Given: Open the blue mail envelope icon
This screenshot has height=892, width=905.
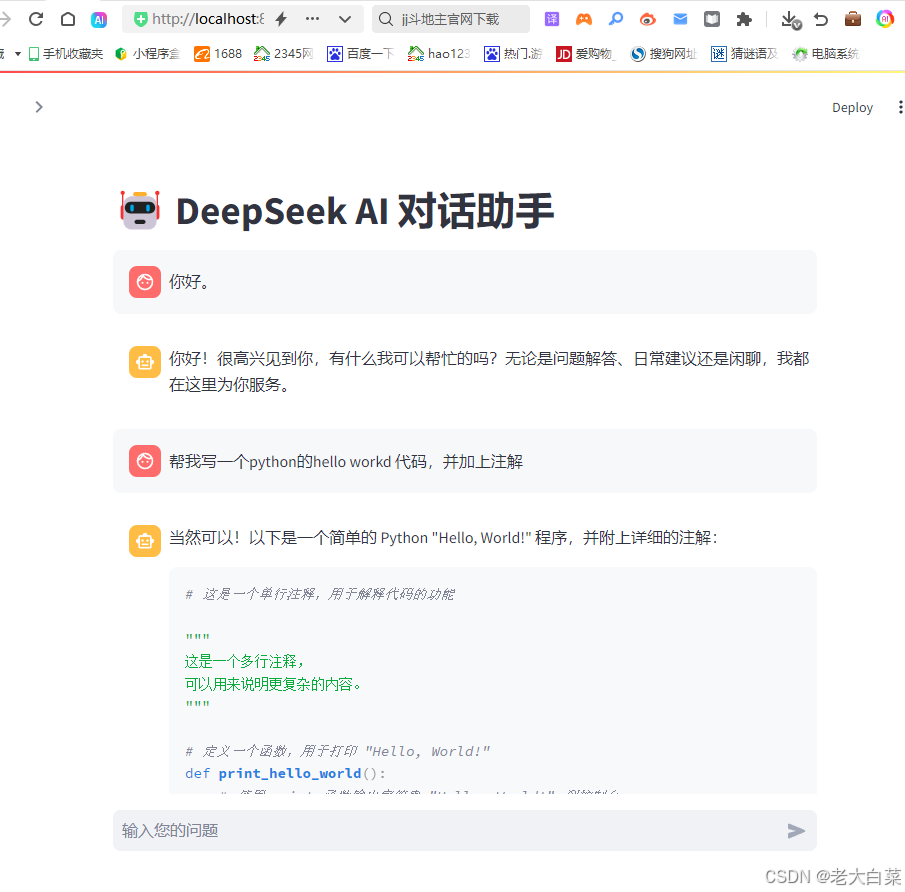Looking at the screenshot, I should coord(680,19).
